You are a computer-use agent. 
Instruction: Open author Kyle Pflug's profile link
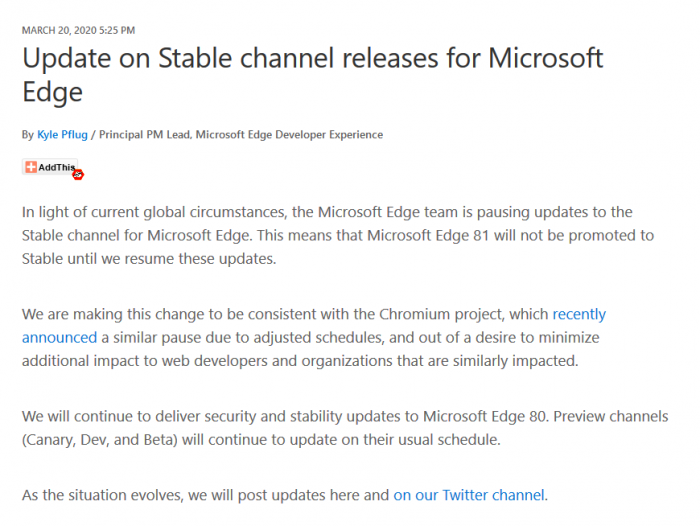click(64, 134)
